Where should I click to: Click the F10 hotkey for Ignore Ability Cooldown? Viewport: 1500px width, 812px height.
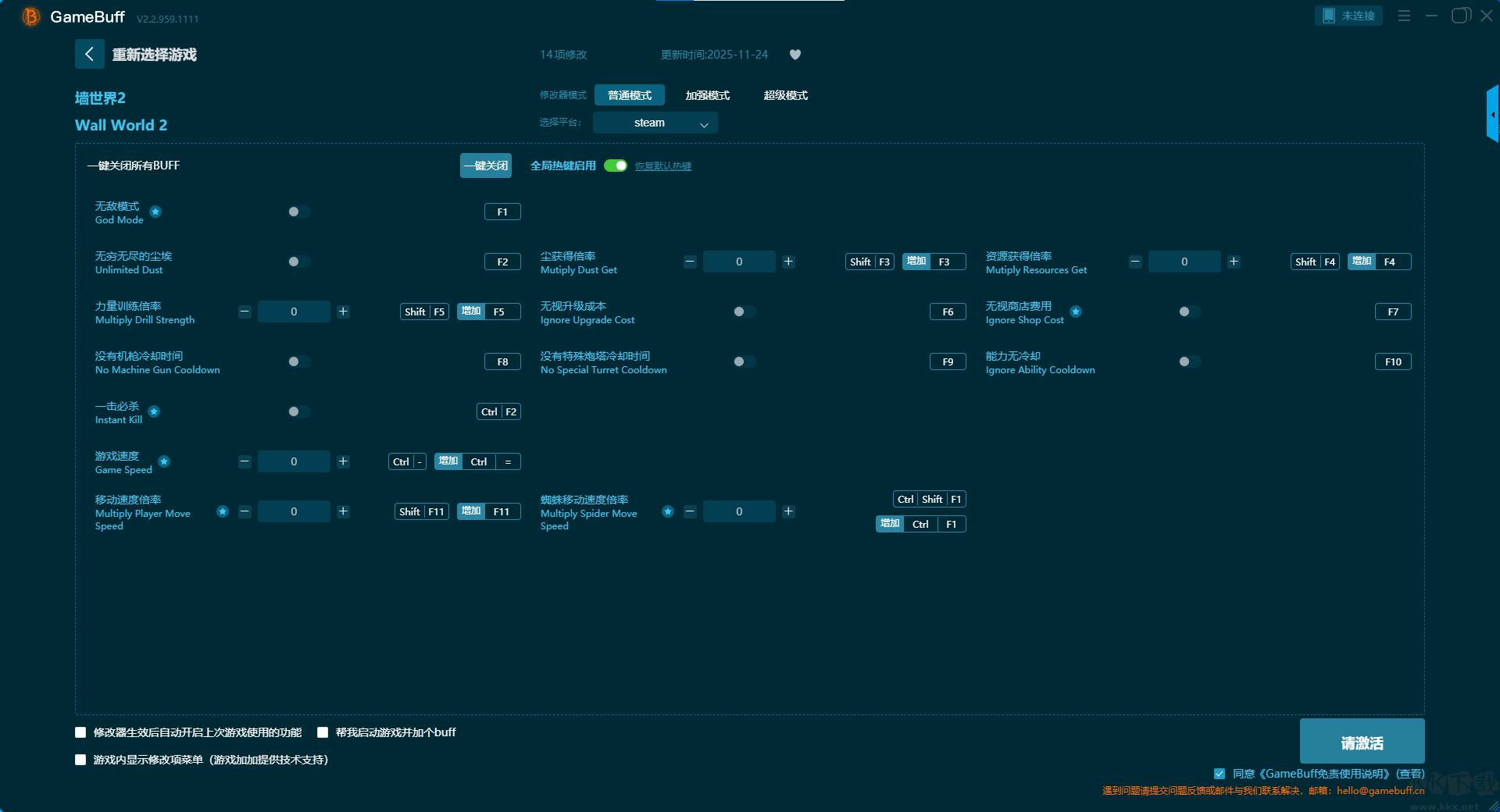pos(1393,361)
